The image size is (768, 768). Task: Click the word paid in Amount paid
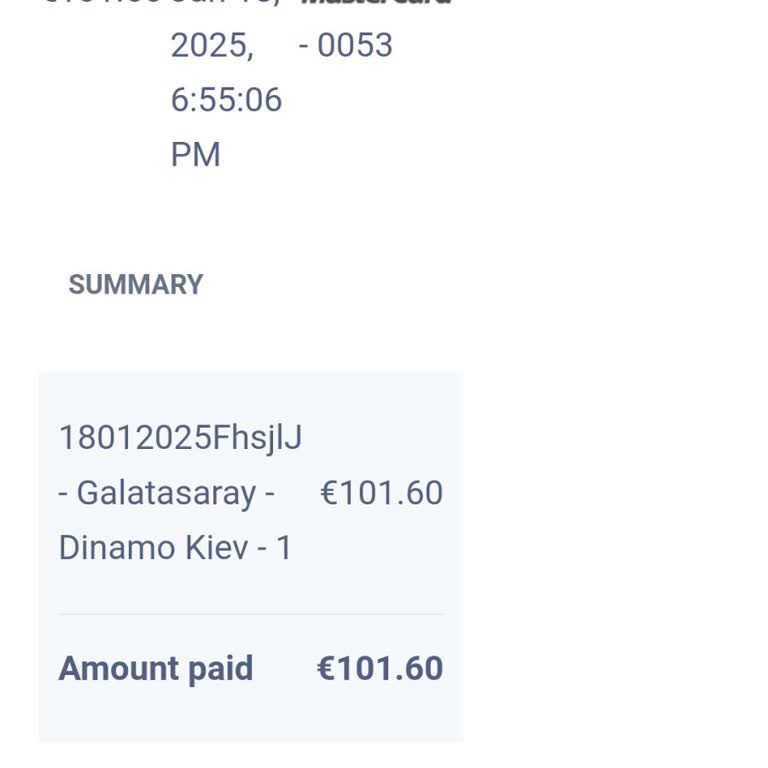point(220,670)
